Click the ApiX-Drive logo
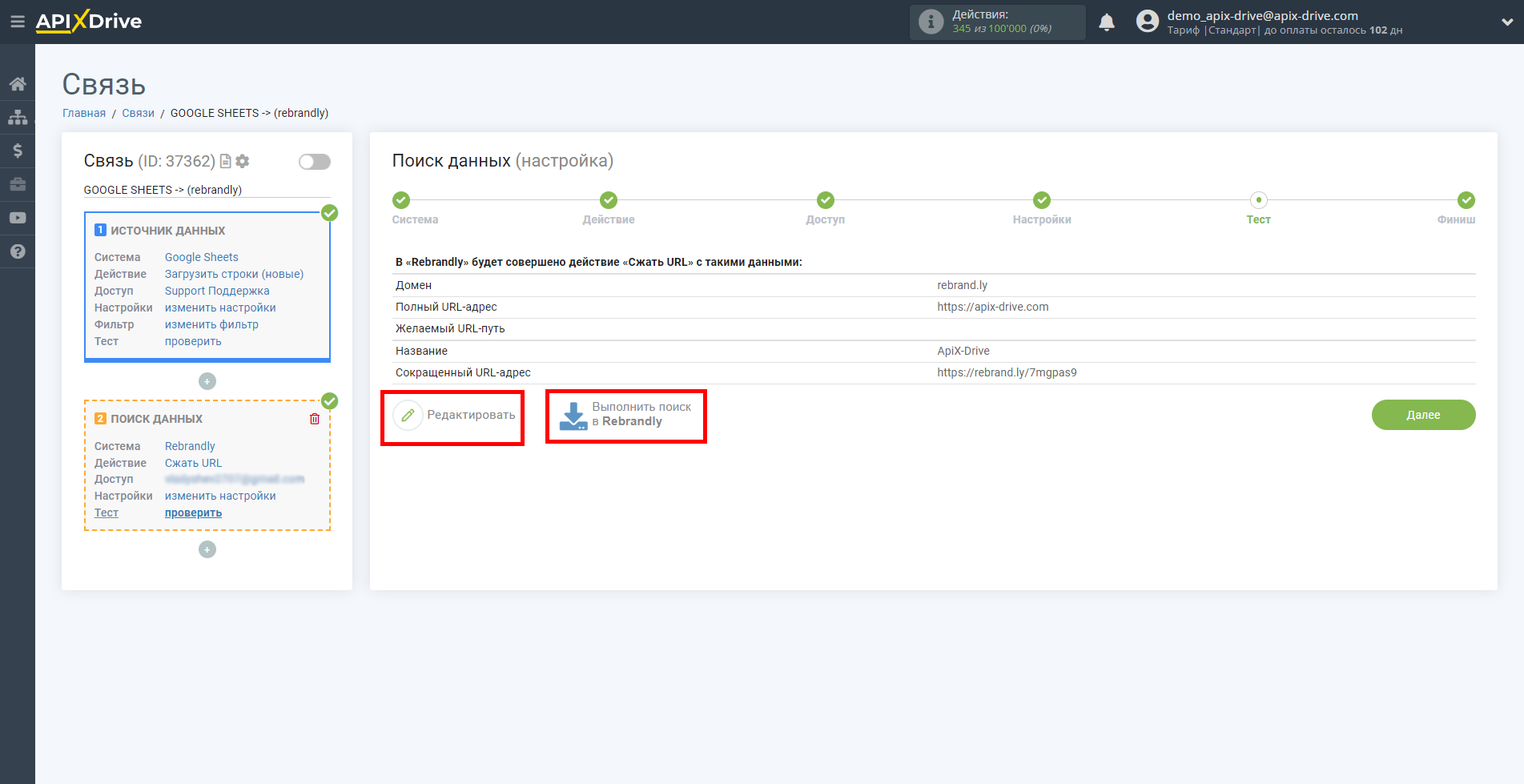 89,22
